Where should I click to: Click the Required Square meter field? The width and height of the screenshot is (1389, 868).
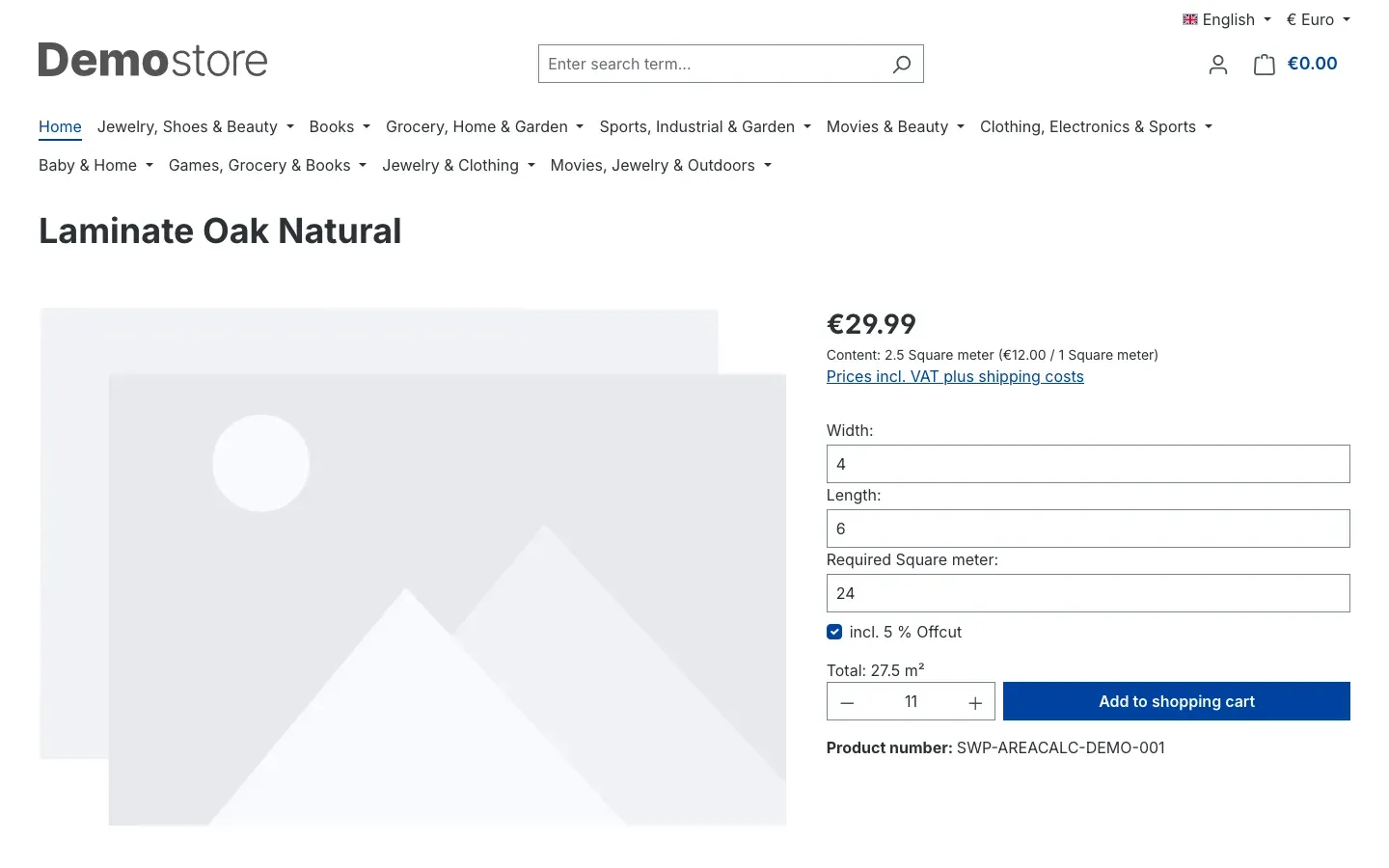pyautogui.click(x=1088, y=593)
